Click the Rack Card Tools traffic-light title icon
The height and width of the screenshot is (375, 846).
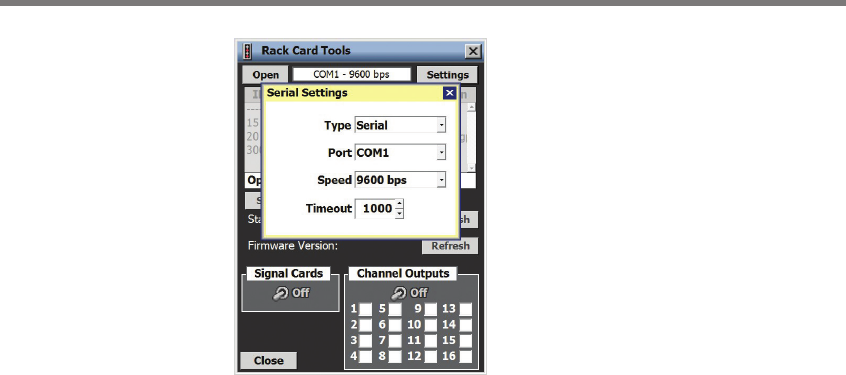tap(248, 51)
